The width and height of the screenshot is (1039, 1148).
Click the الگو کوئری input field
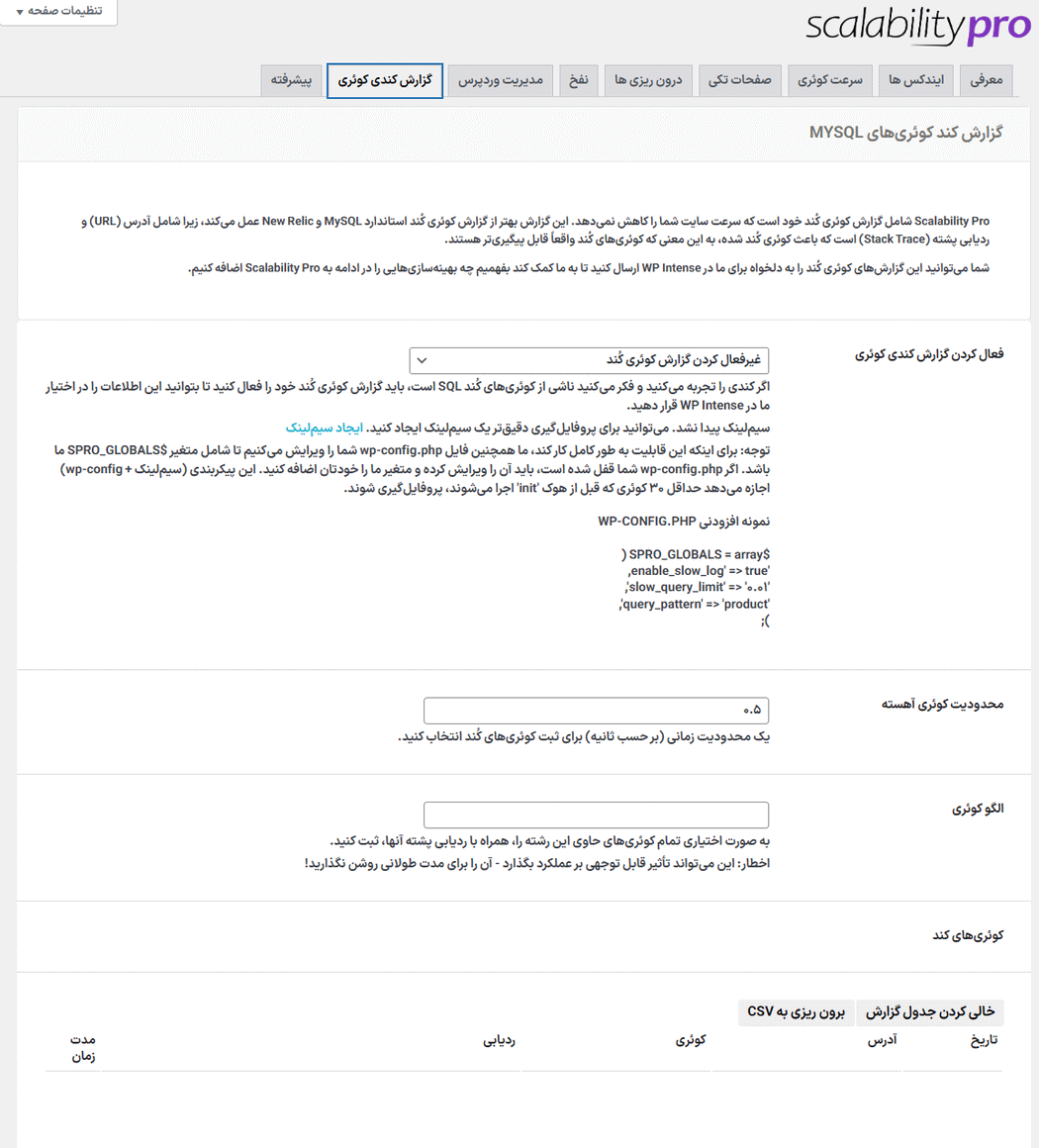[x=596, y=814]
